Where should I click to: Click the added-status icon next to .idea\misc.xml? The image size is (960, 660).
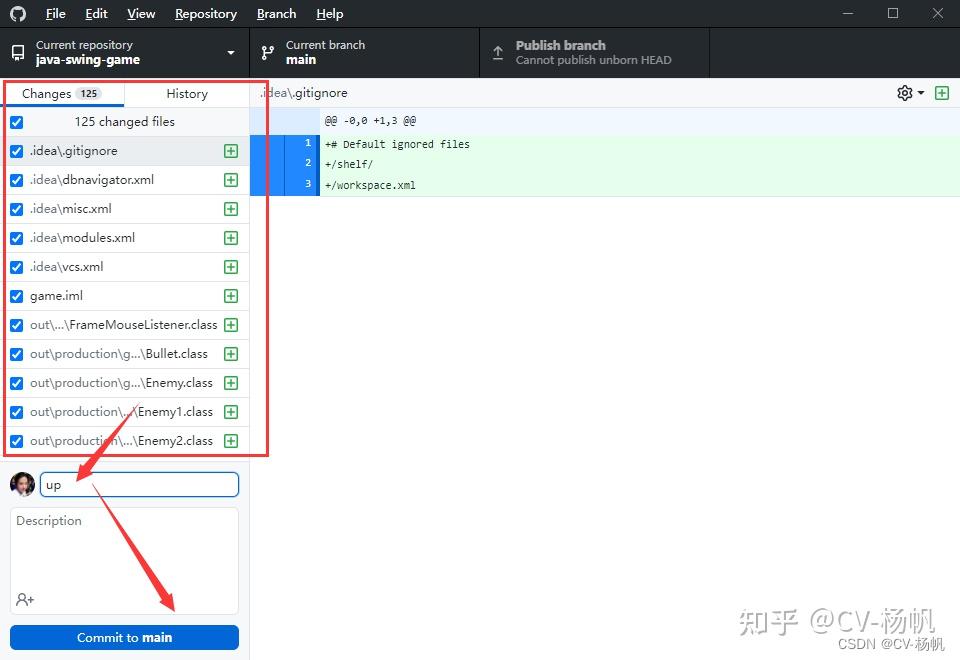[x=231, y=208]
